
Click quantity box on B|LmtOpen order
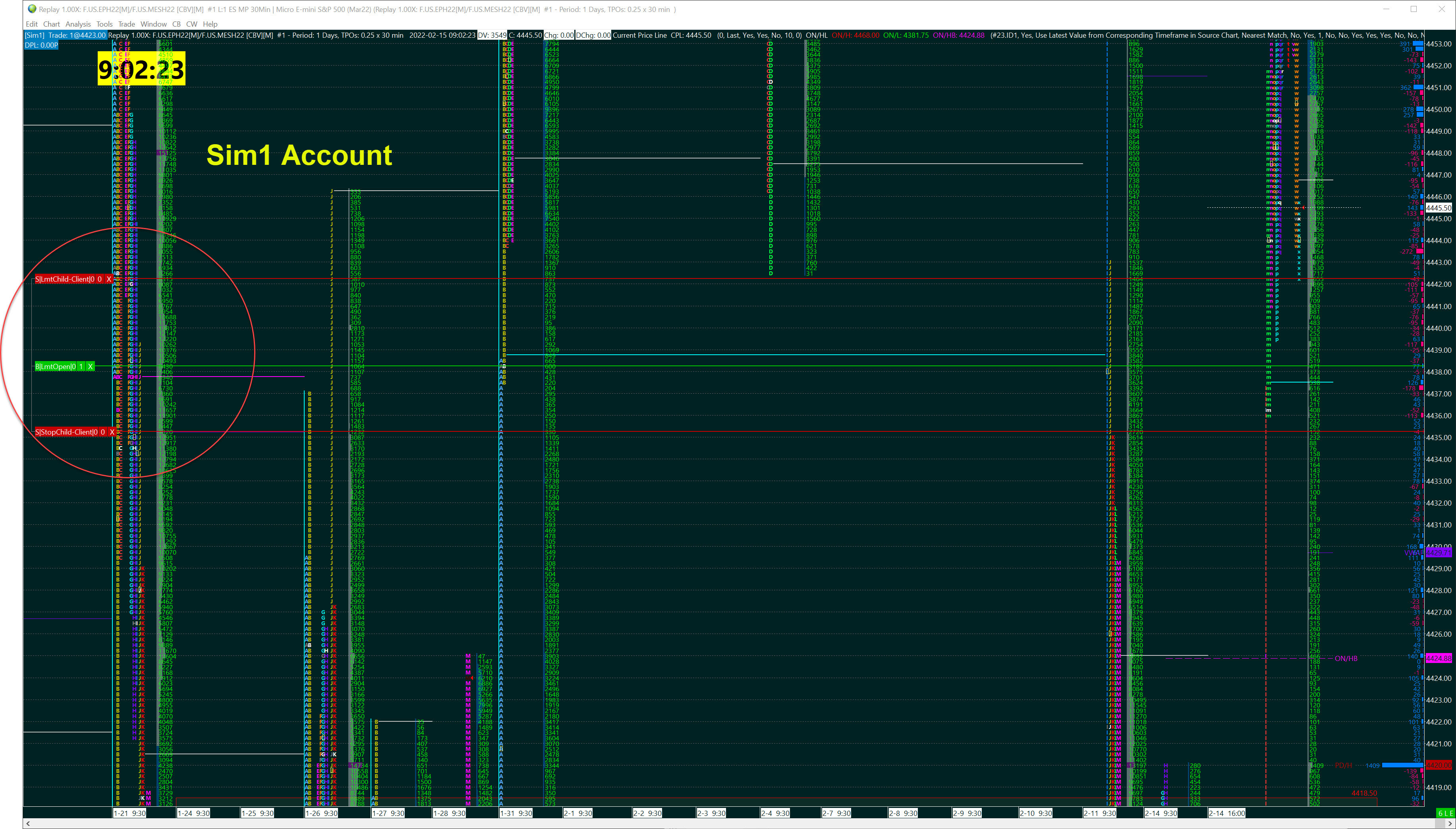81,367
